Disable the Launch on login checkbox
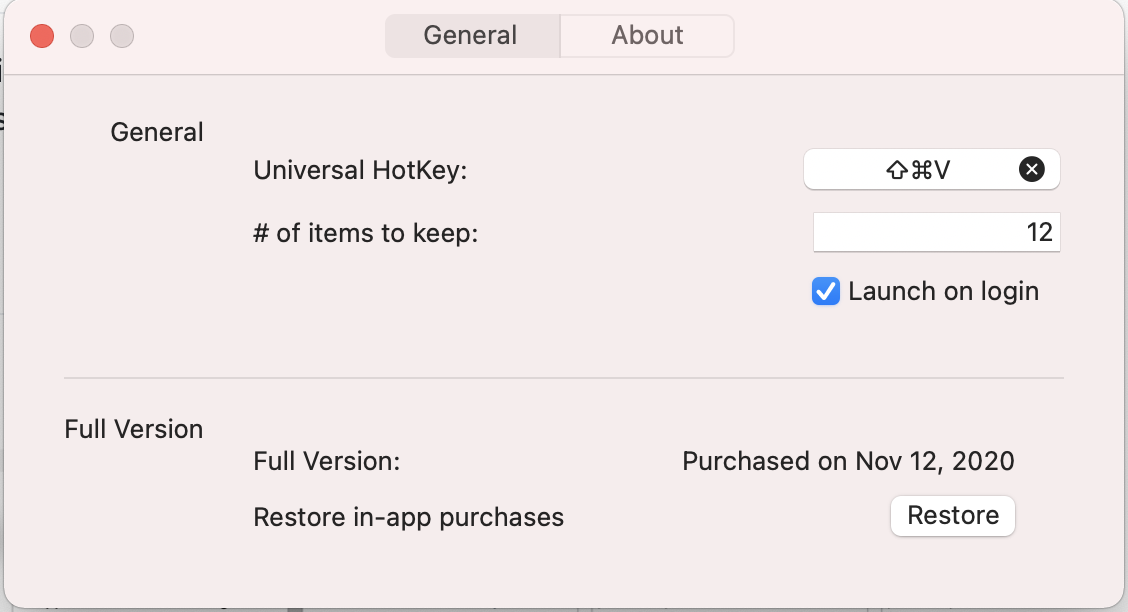This screenshot has width=1128, height=612. (x=825, y=292)
